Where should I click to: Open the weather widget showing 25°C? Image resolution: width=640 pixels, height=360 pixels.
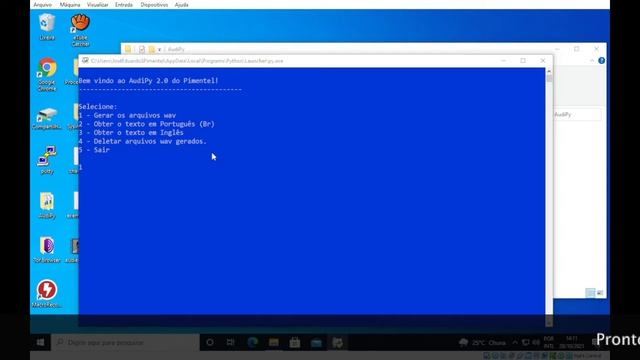tap(482, 342)
